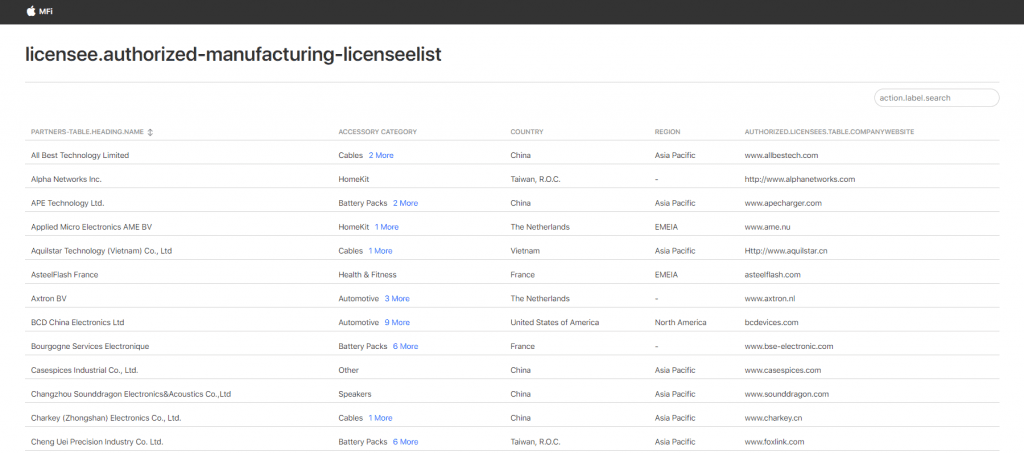Expand '1 More' for Applied Micro Electronics
Viewport: 1024px width, 453px height.
(386, 227)
